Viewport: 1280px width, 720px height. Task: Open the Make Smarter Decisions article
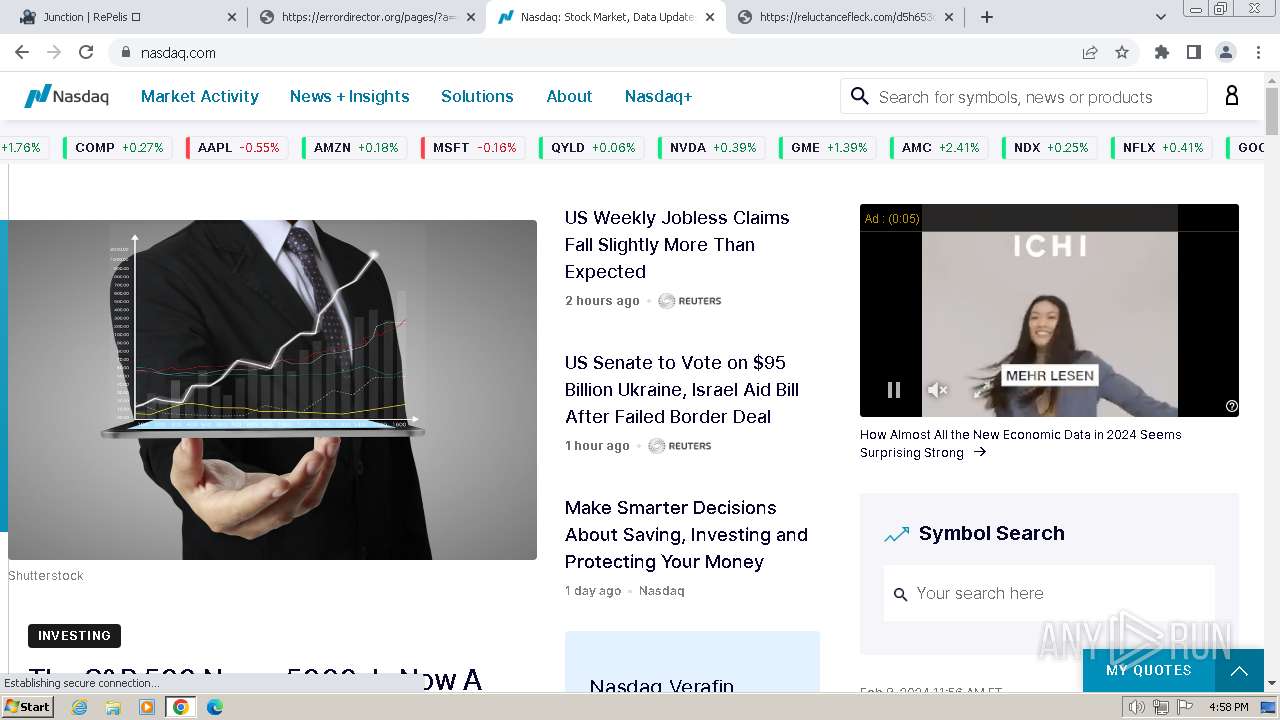pyautogui.click(x=686, y=534)
